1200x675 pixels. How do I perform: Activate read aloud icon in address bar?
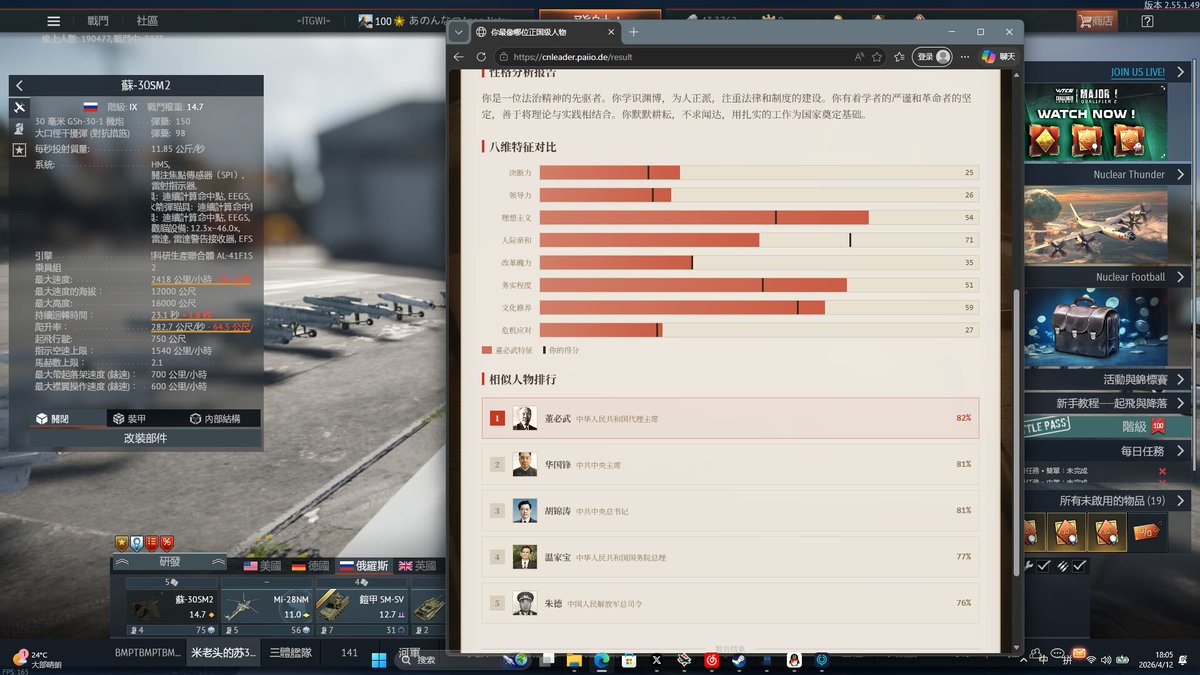coord(859,57)
